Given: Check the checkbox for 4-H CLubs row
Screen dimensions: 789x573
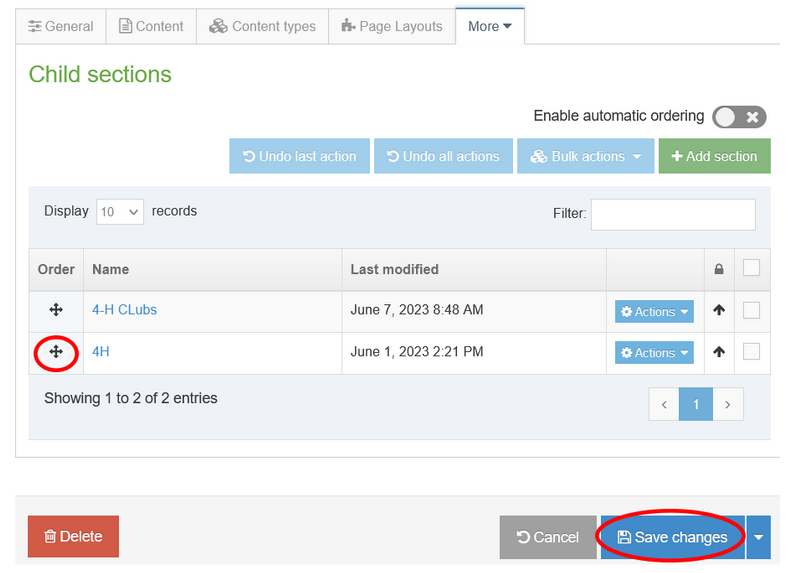Looking at the screenshot, I should click(x=751, y=310).
